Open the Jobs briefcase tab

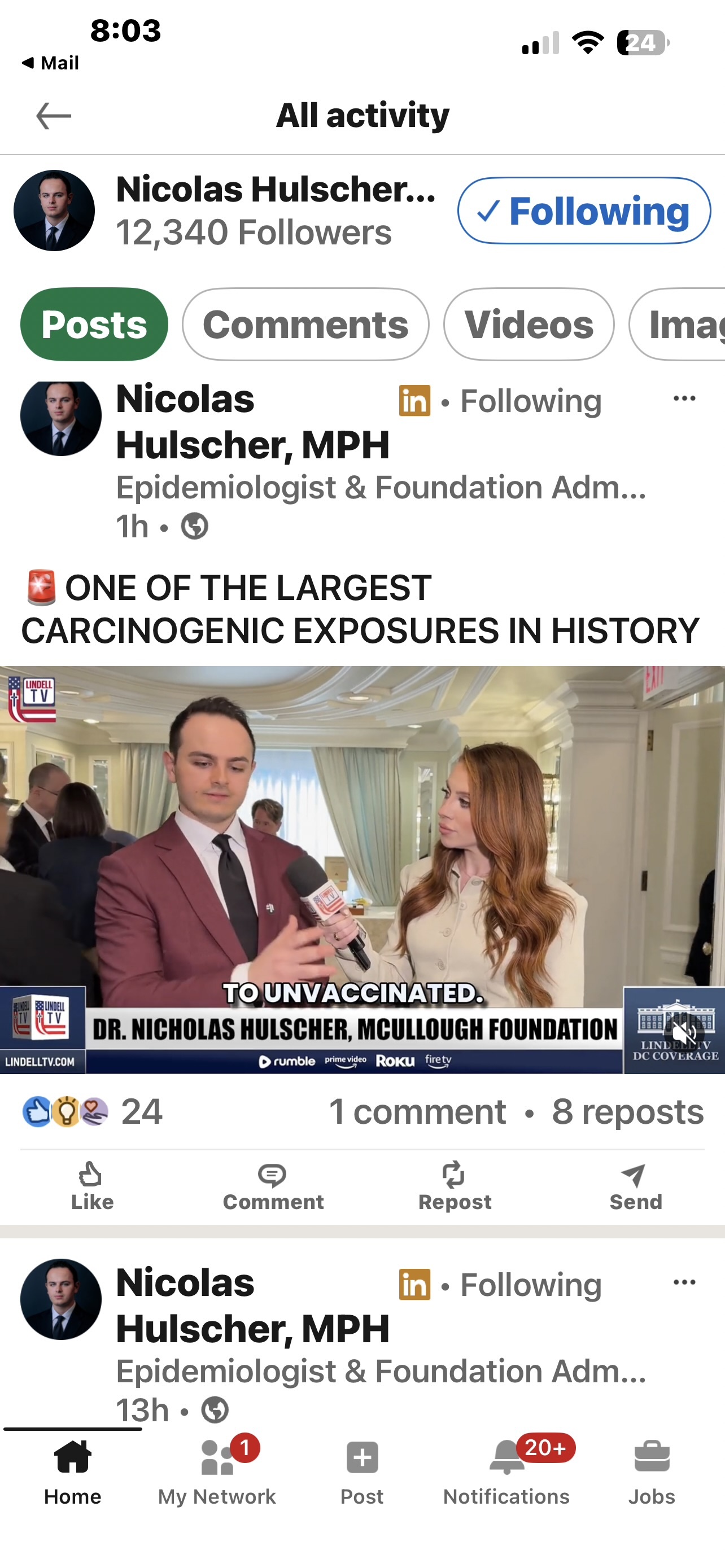(652, 1472)
